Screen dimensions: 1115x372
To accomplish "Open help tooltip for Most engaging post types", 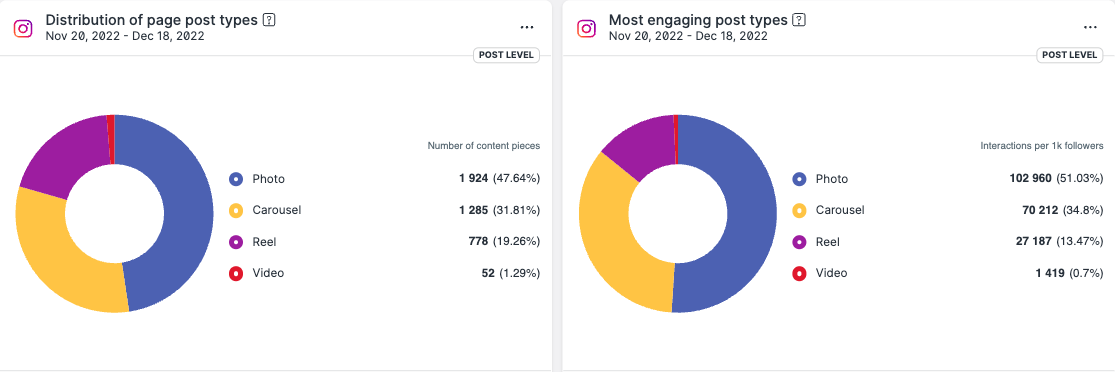I will [x=800, y=20].
